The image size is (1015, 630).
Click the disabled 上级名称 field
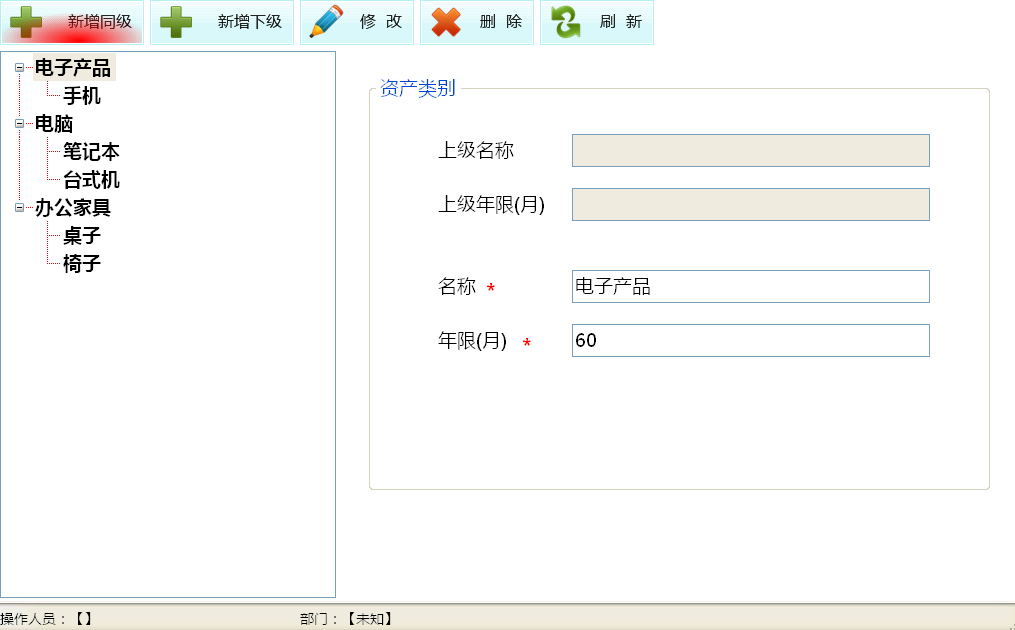(x=750, y=150)
